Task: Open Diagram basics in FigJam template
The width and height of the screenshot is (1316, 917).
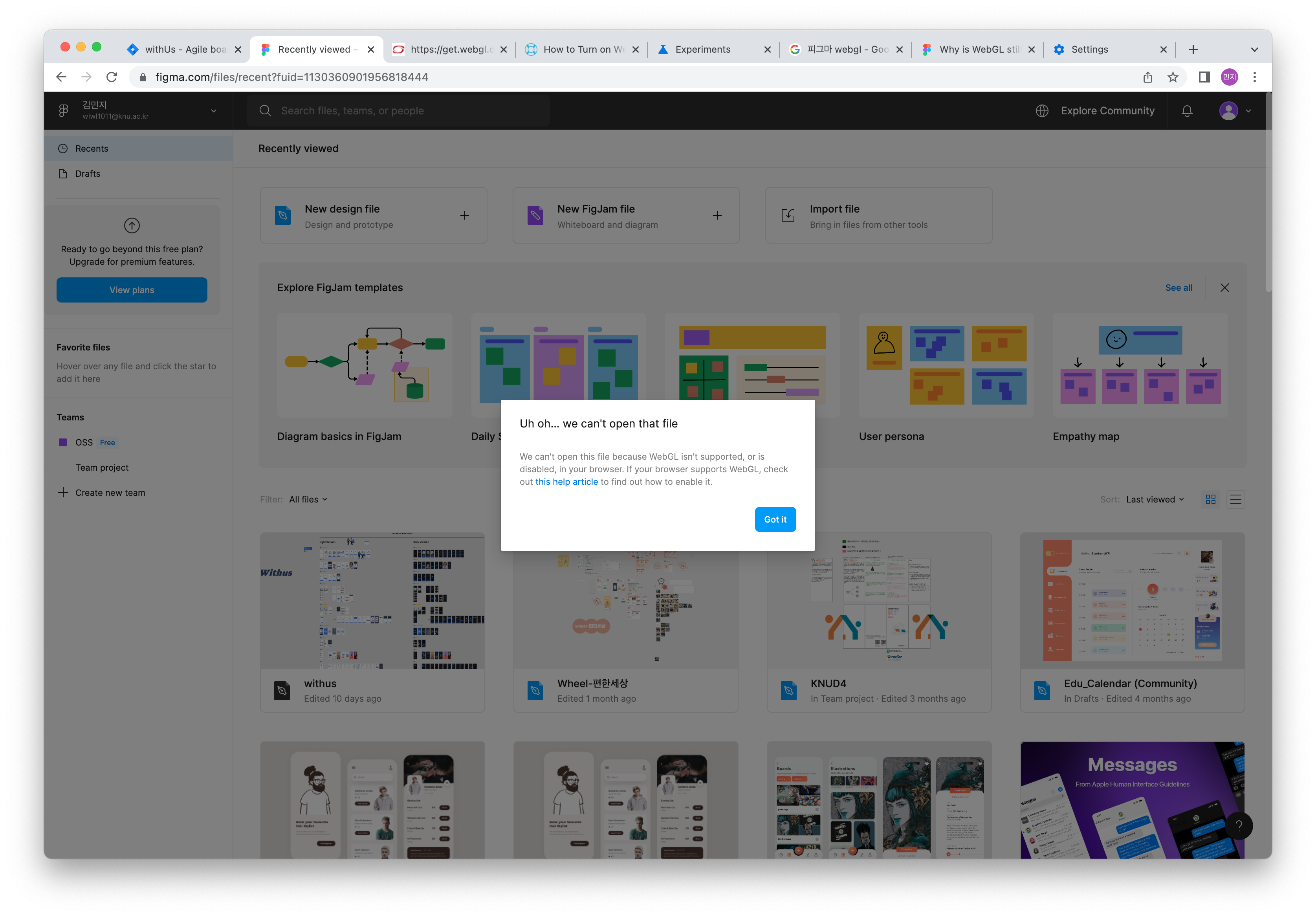Action: point(365,378)
